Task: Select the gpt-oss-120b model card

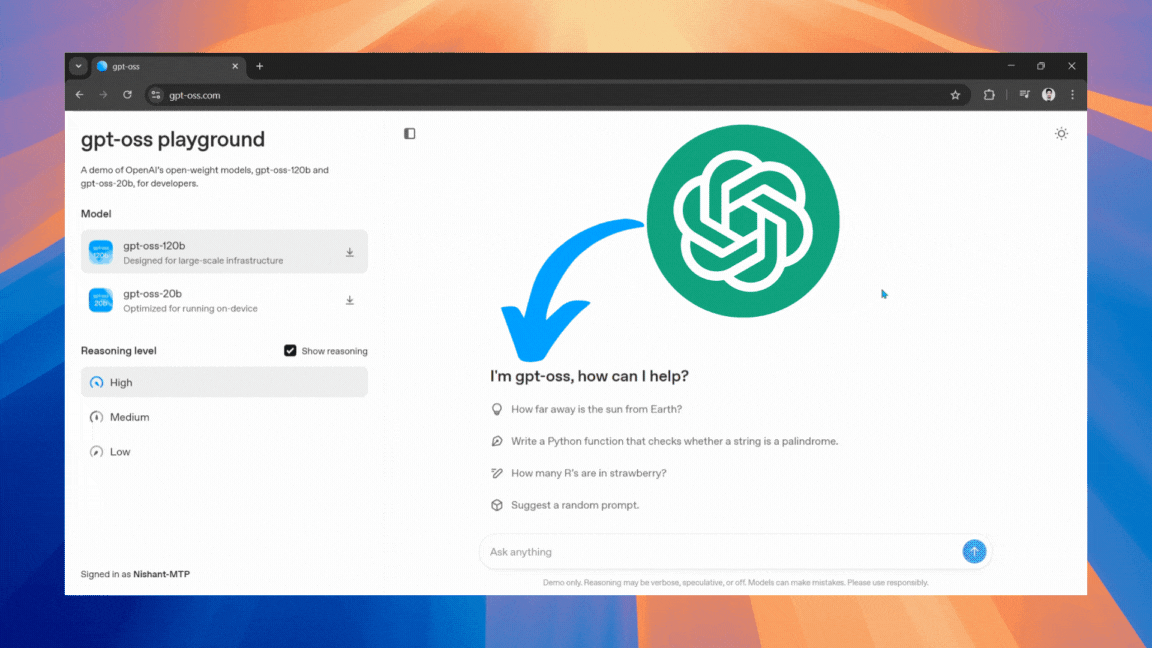Action: pyautogui.click(x=224, y=252)
